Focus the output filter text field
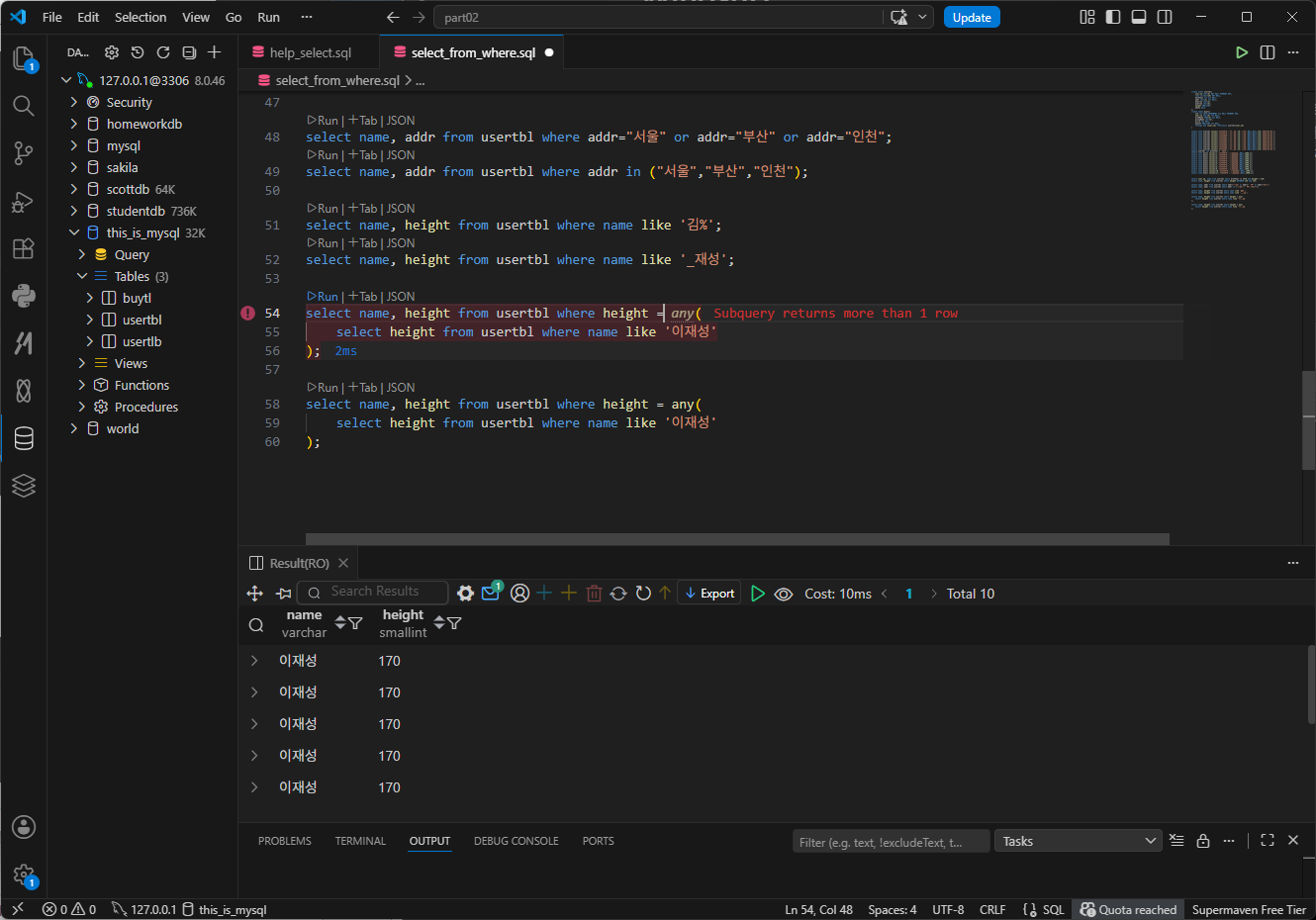1316x920 pixels. coord(891,841)
